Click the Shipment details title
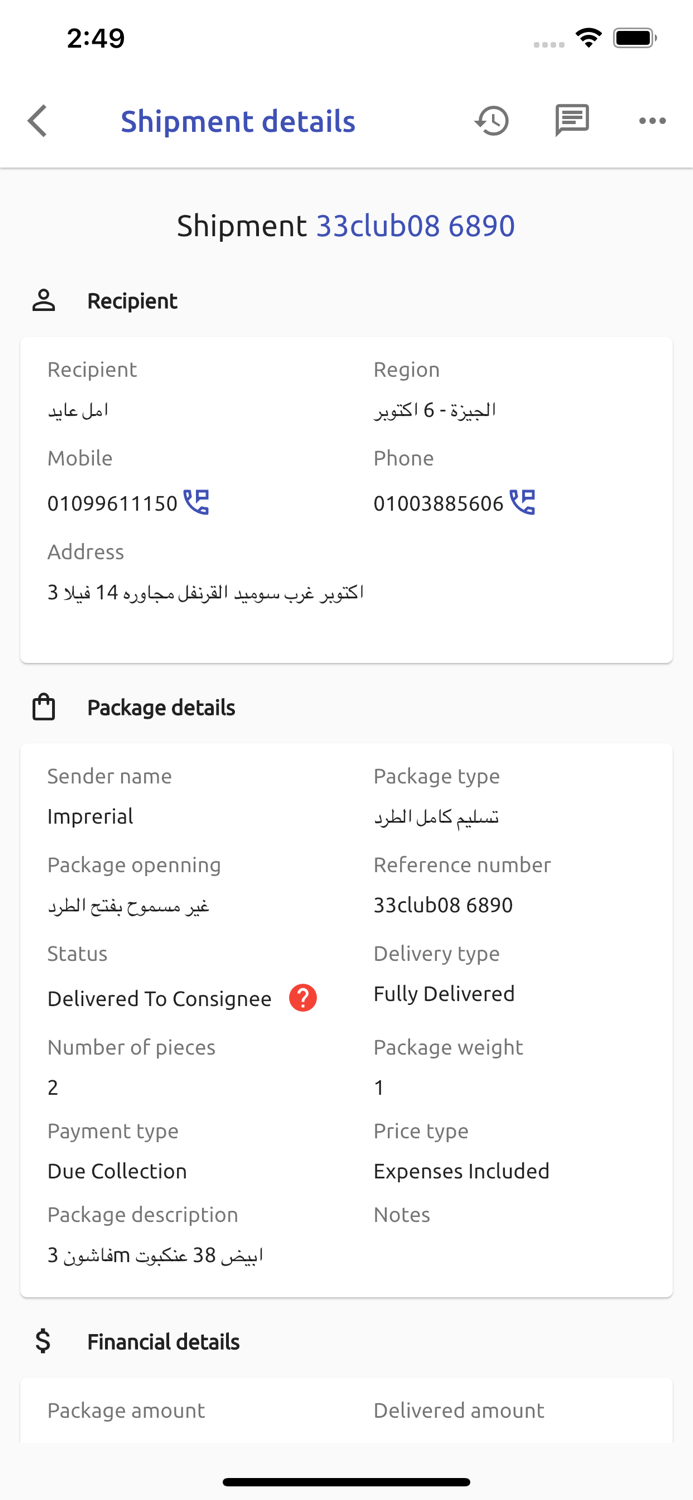The width and height of the screenshot is (693, 1500). [237, 121]
